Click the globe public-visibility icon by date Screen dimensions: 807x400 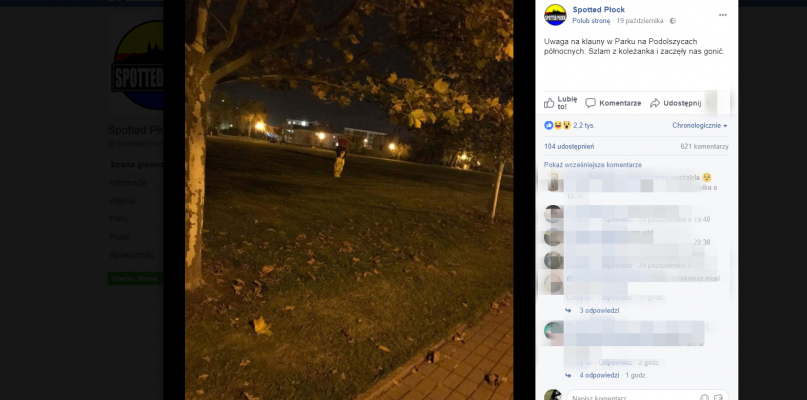pyautogui.click(x=672, y=21)
